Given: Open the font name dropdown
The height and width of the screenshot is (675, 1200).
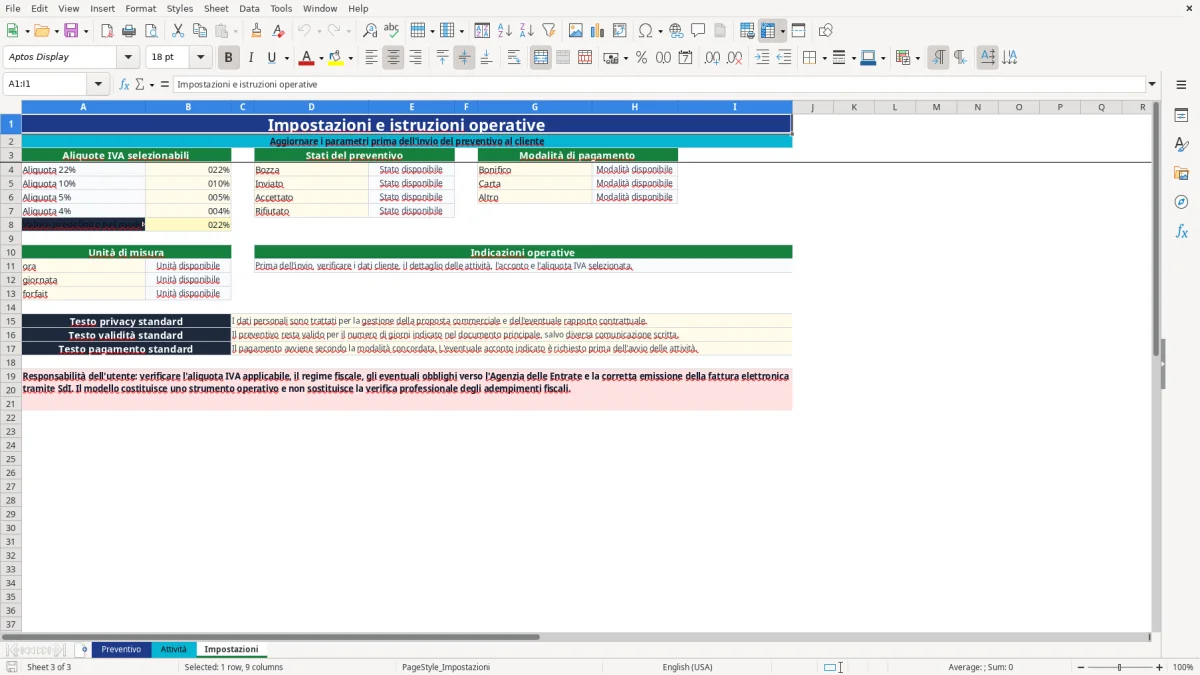Looking at the screenshot, I should pos(128,58).
